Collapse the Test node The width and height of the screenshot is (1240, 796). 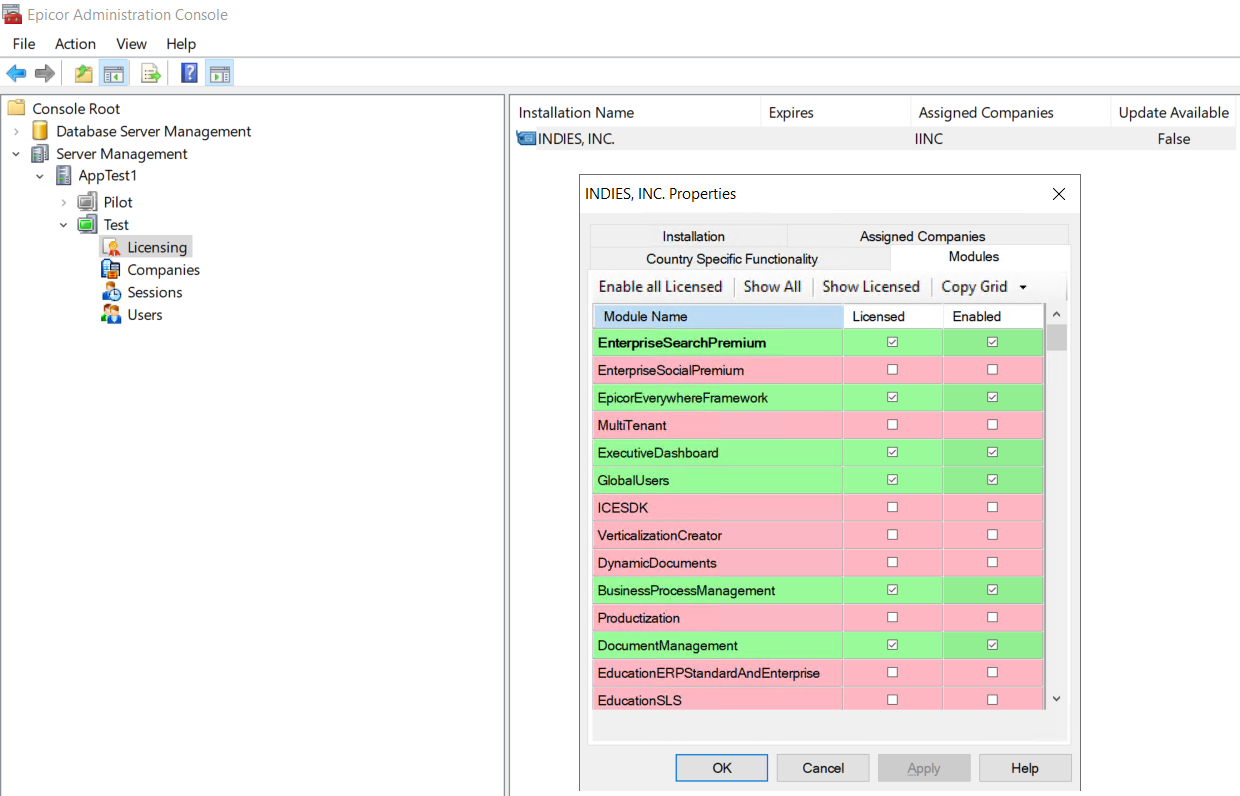click(64, 225)
